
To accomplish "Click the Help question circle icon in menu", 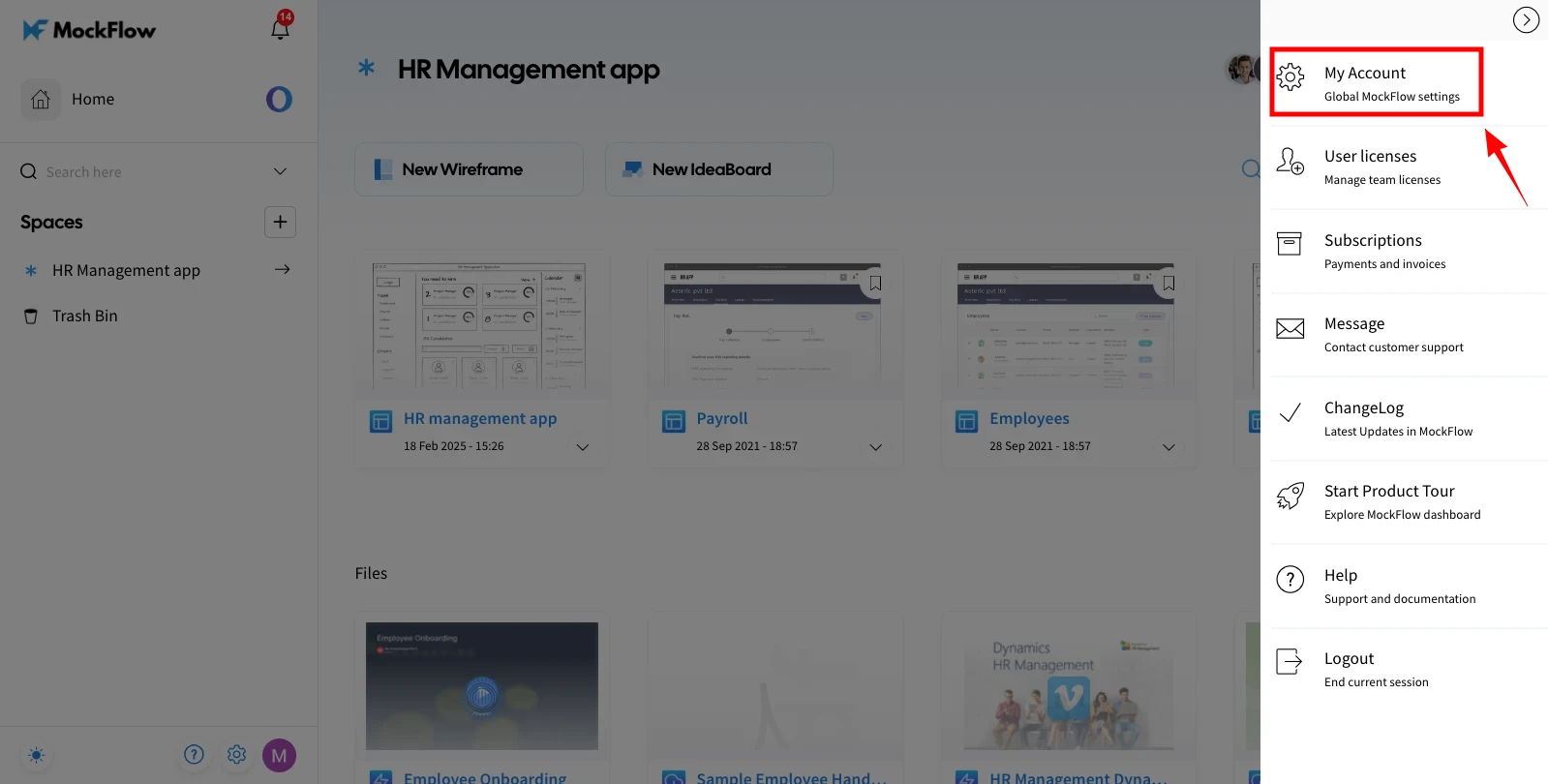I will 1290,580.
